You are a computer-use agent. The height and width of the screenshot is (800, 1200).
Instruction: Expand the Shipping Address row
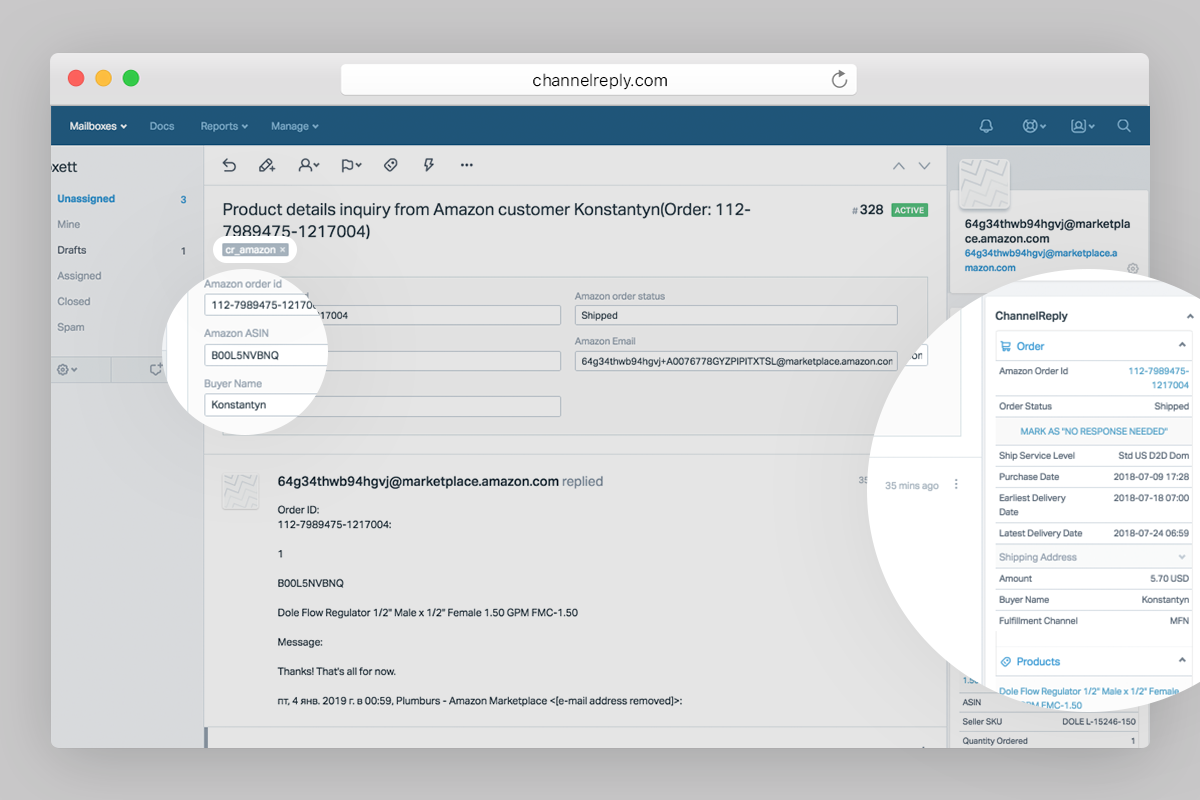[1094, 557]
